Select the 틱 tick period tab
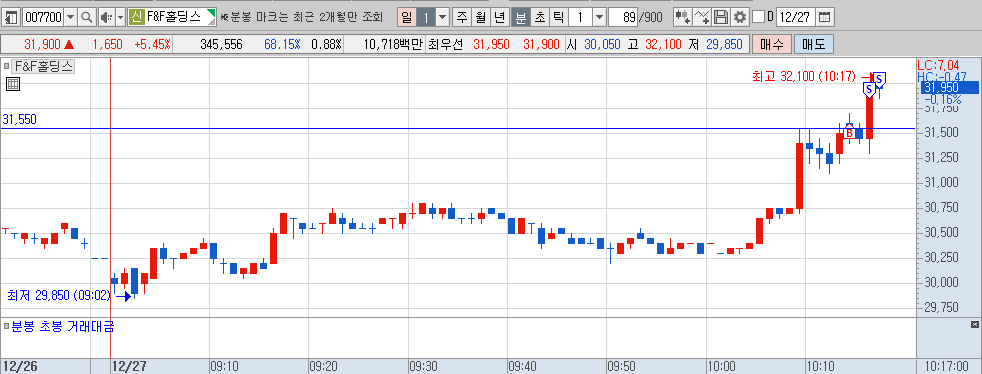Viewport: 982px width, 374px height. [x=557, y=17]
